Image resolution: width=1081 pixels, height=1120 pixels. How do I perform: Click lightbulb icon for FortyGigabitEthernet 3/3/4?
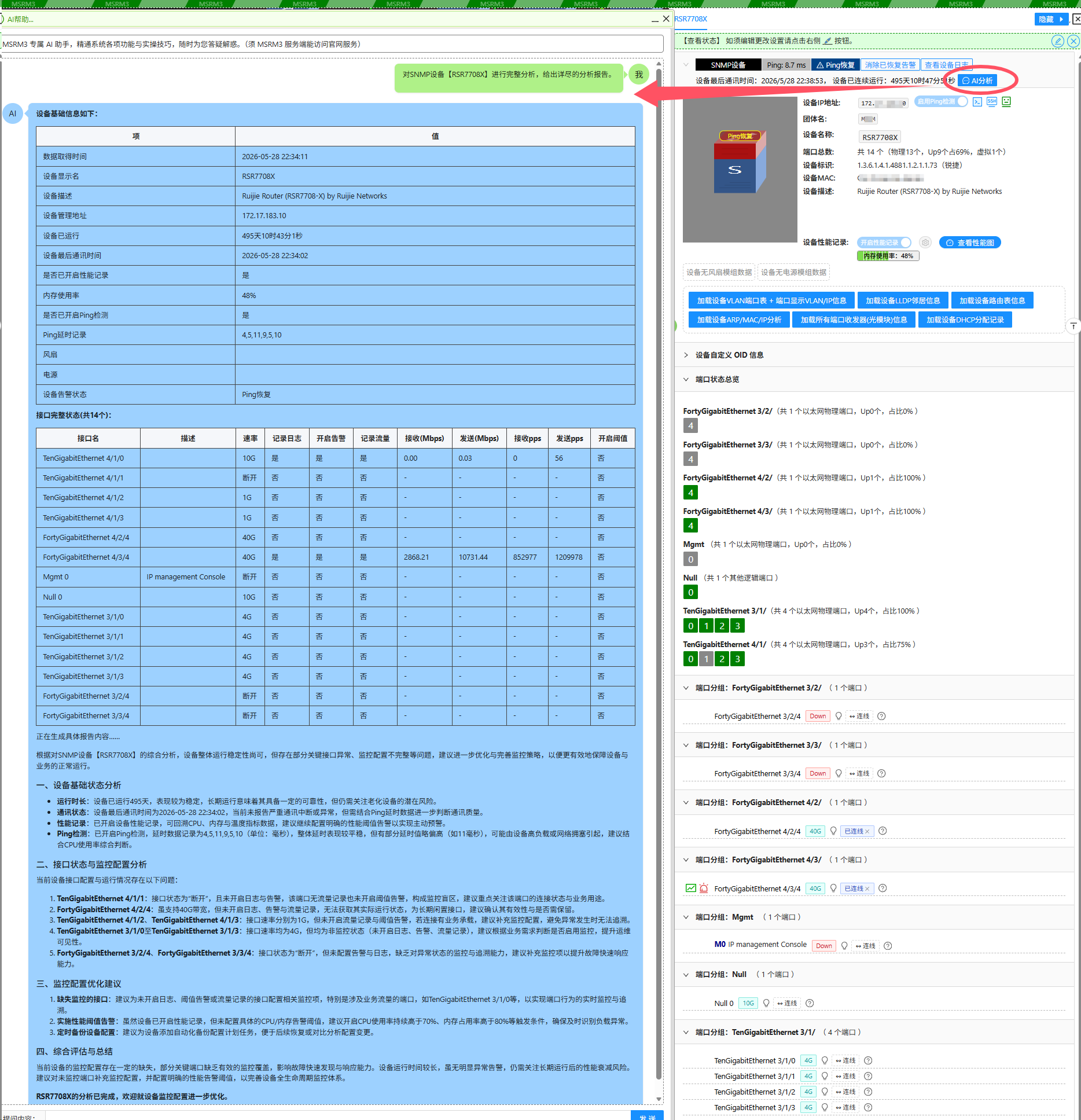pyautogui.click(x=839, y=773)
